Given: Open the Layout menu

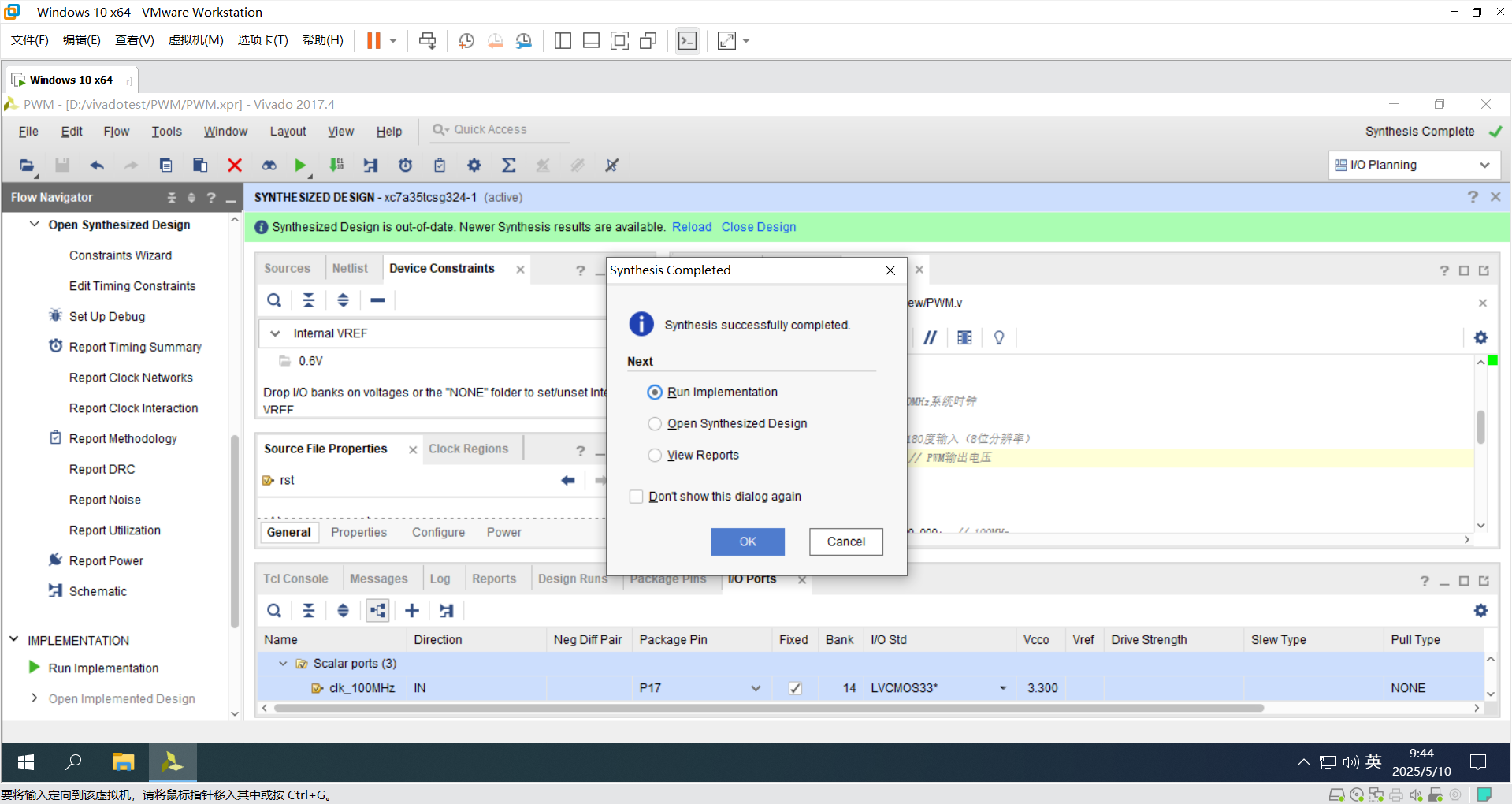Looking at the screenshot, I should [x=288, y=132].
